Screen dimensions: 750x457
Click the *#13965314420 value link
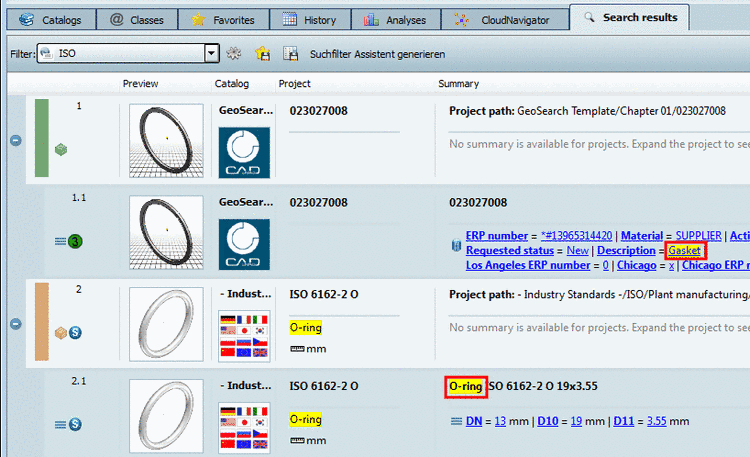click(x=576, y=236)
